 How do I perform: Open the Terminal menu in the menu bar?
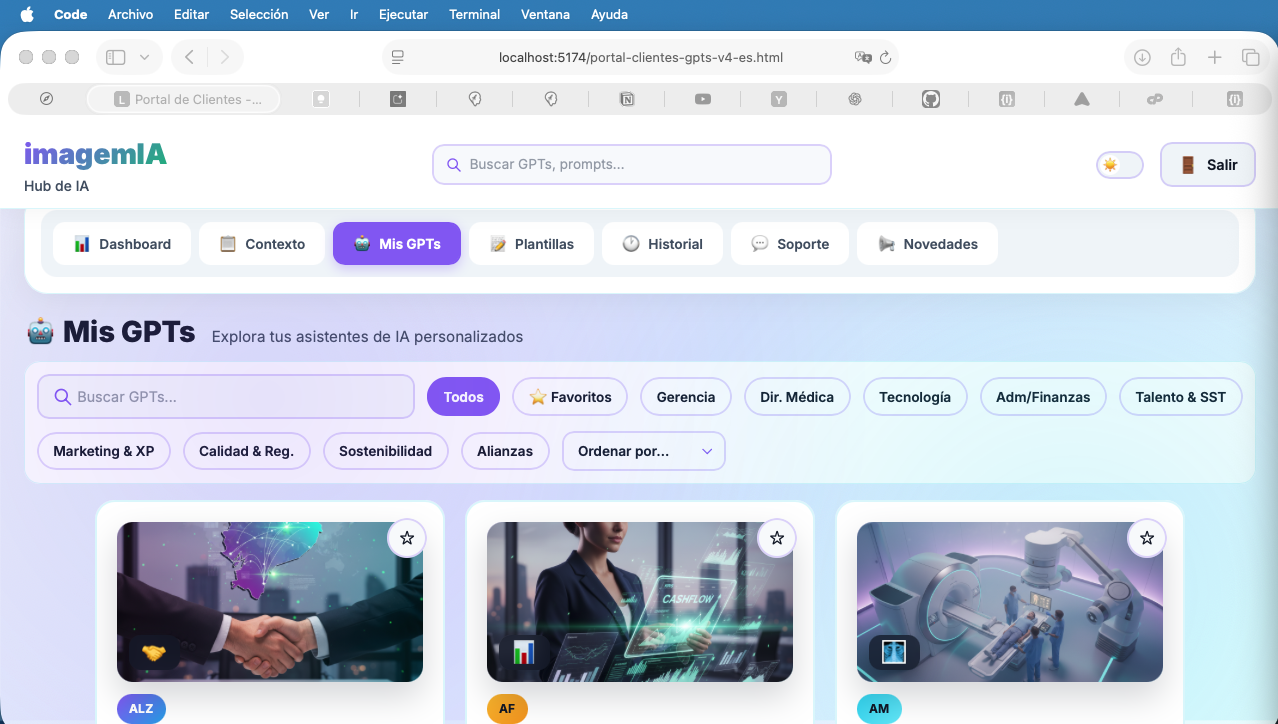tap(473, 14)
